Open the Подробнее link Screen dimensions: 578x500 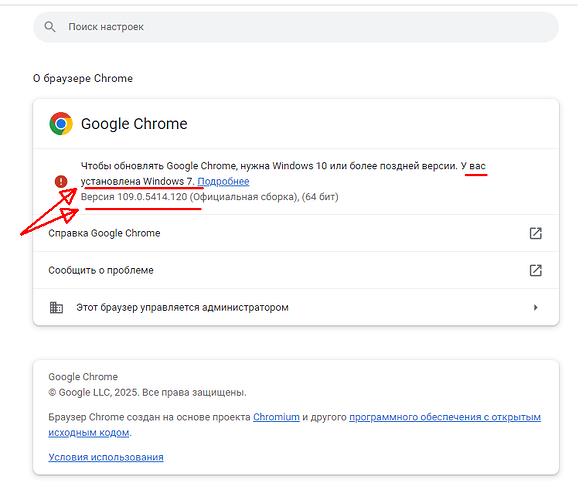(223, 181)
